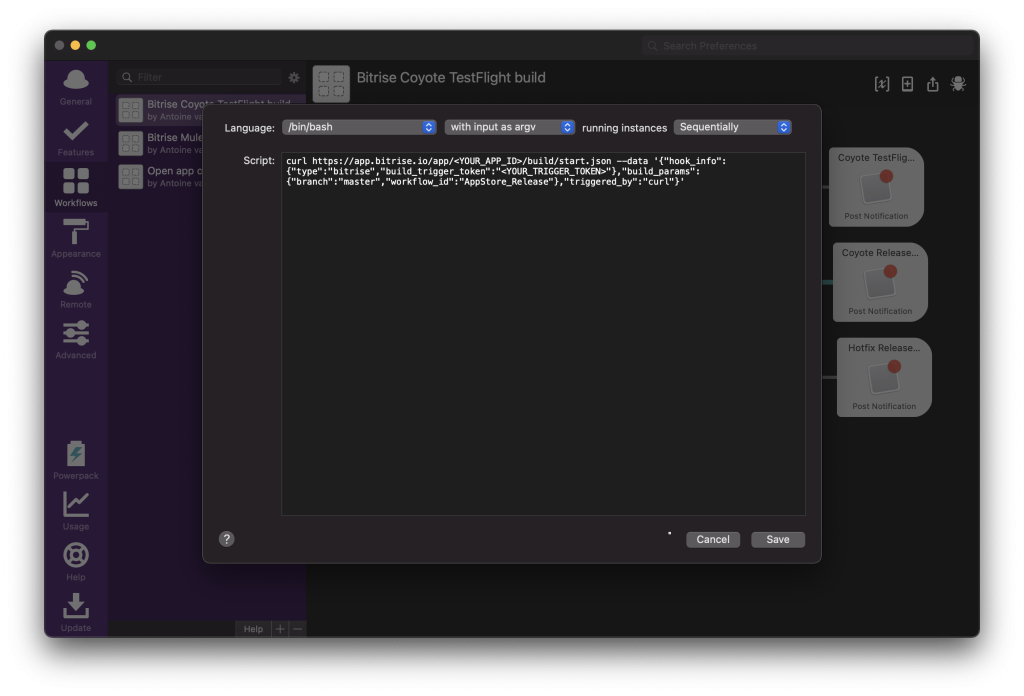Open workflow environment variables with [x] icon
This screenshot has height=696, width=1024.
pyautogui.click(x=881, y=84)
